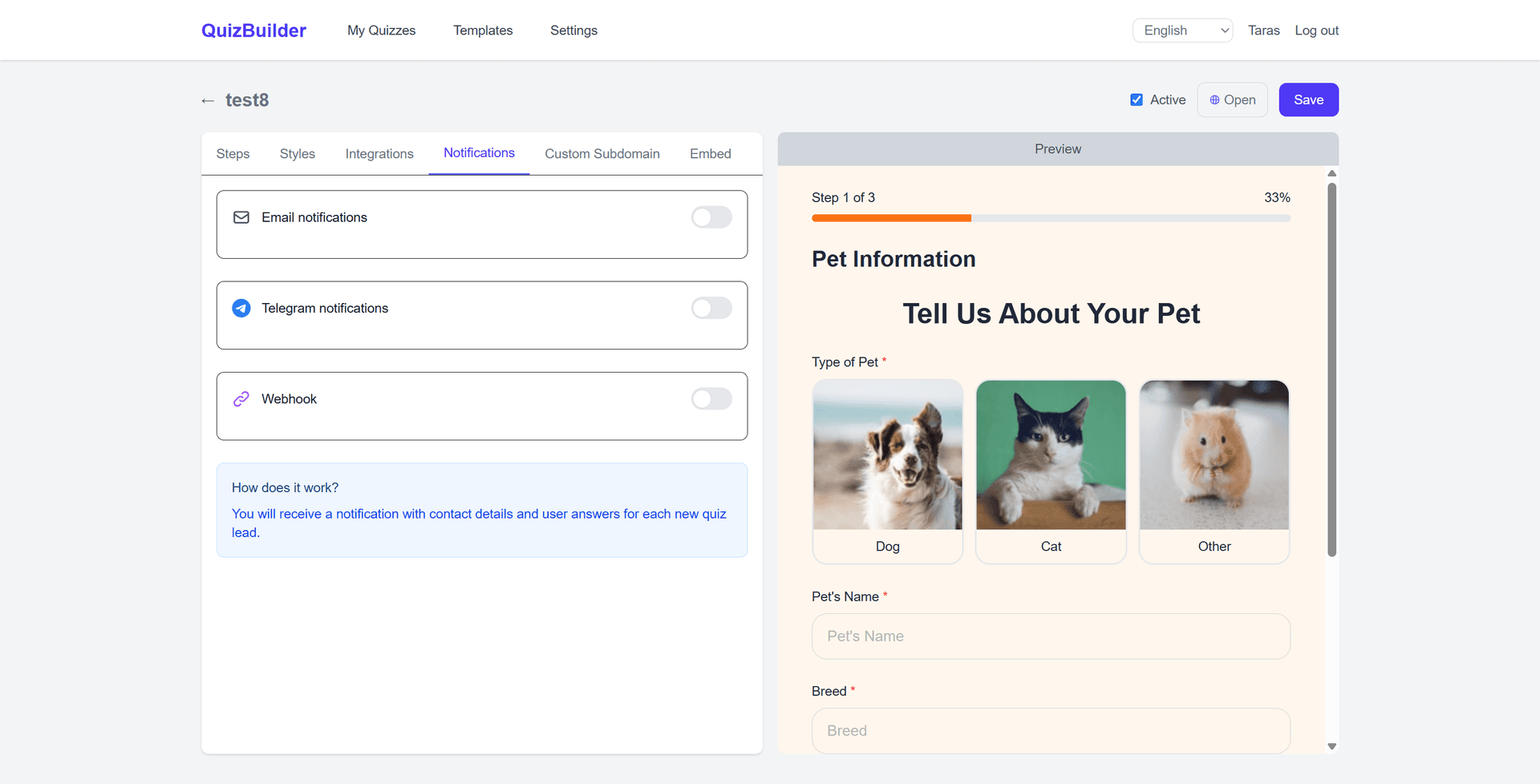This screenshot has height=784, width=1540.
Task: Enable Telegram notifications
Action: click(711, 308)
